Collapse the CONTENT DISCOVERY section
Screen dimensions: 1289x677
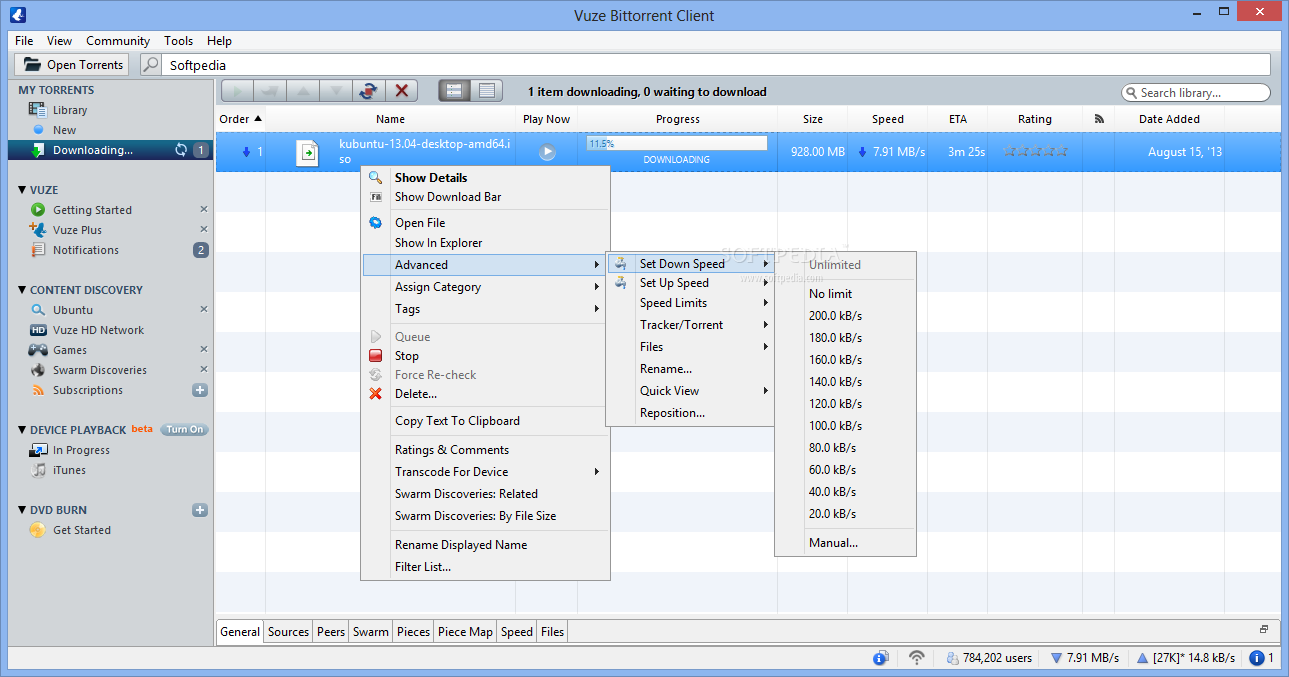click(22, 290)
